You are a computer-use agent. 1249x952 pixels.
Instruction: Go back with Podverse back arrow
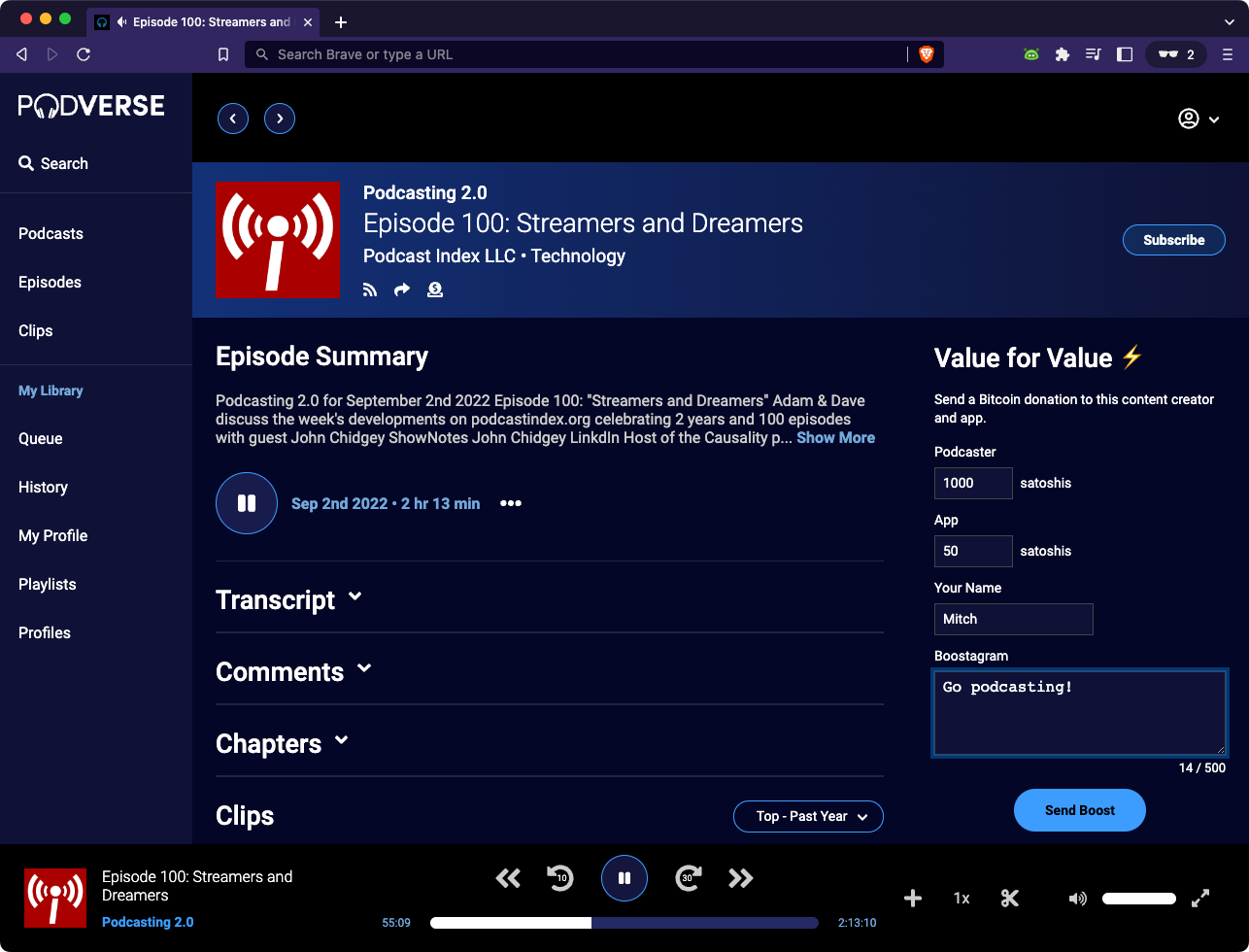(x=233, y=119)
